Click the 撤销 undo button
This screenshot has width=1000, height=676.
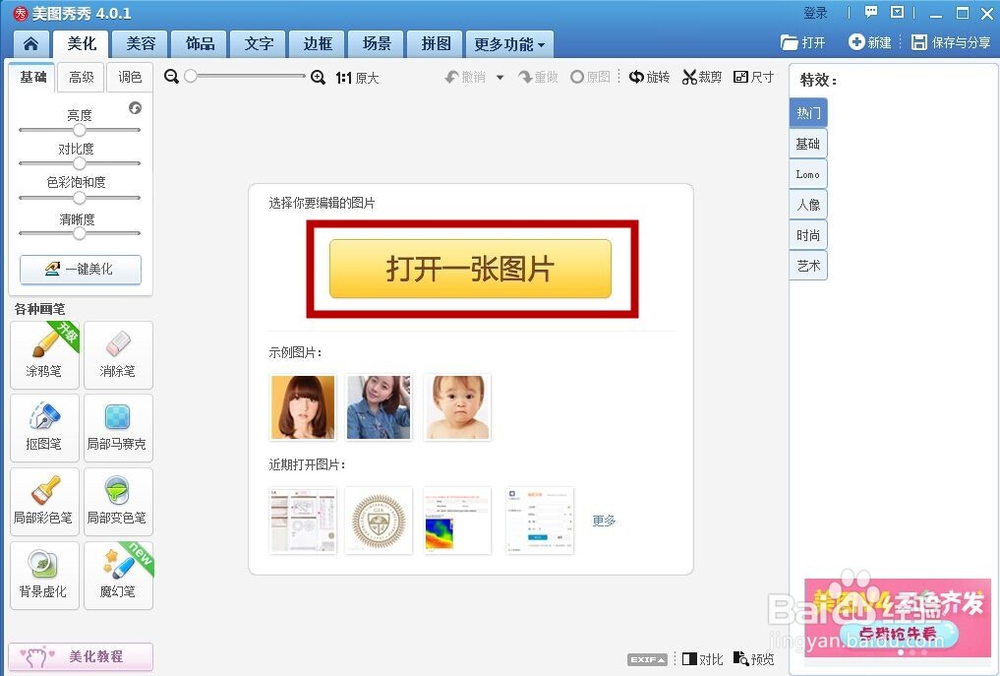[x=465, y=77]
